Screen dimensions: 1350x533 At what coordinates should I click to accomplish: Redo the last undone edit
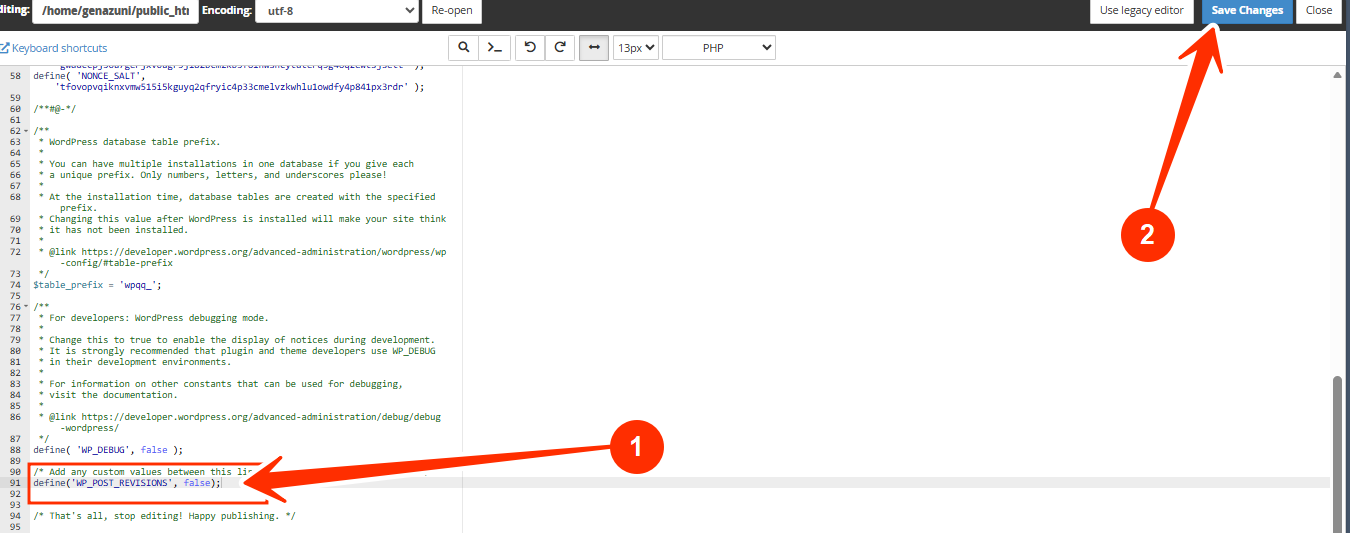point(560,47)
